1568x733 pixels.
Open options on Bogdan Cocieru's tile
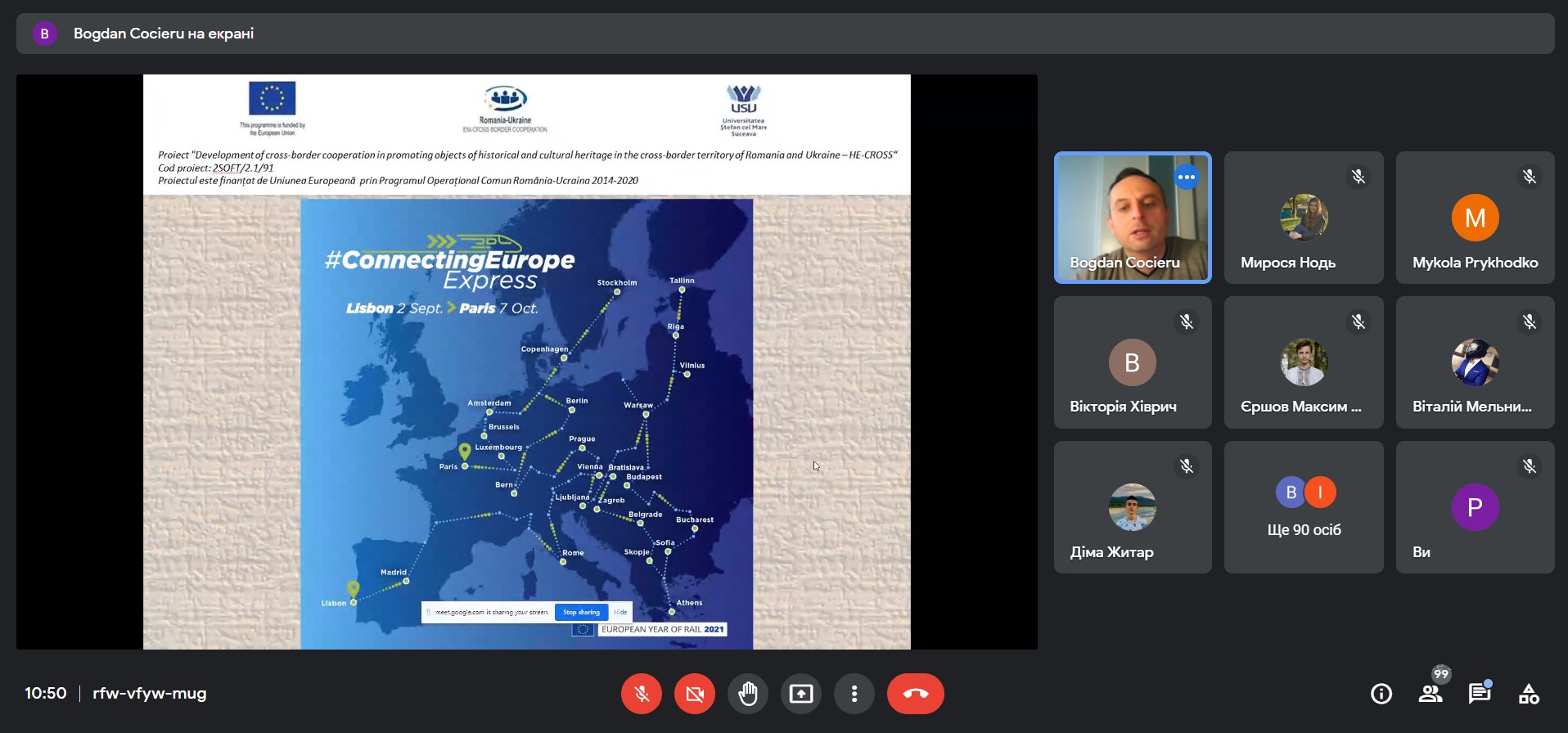click(1187, 177)
